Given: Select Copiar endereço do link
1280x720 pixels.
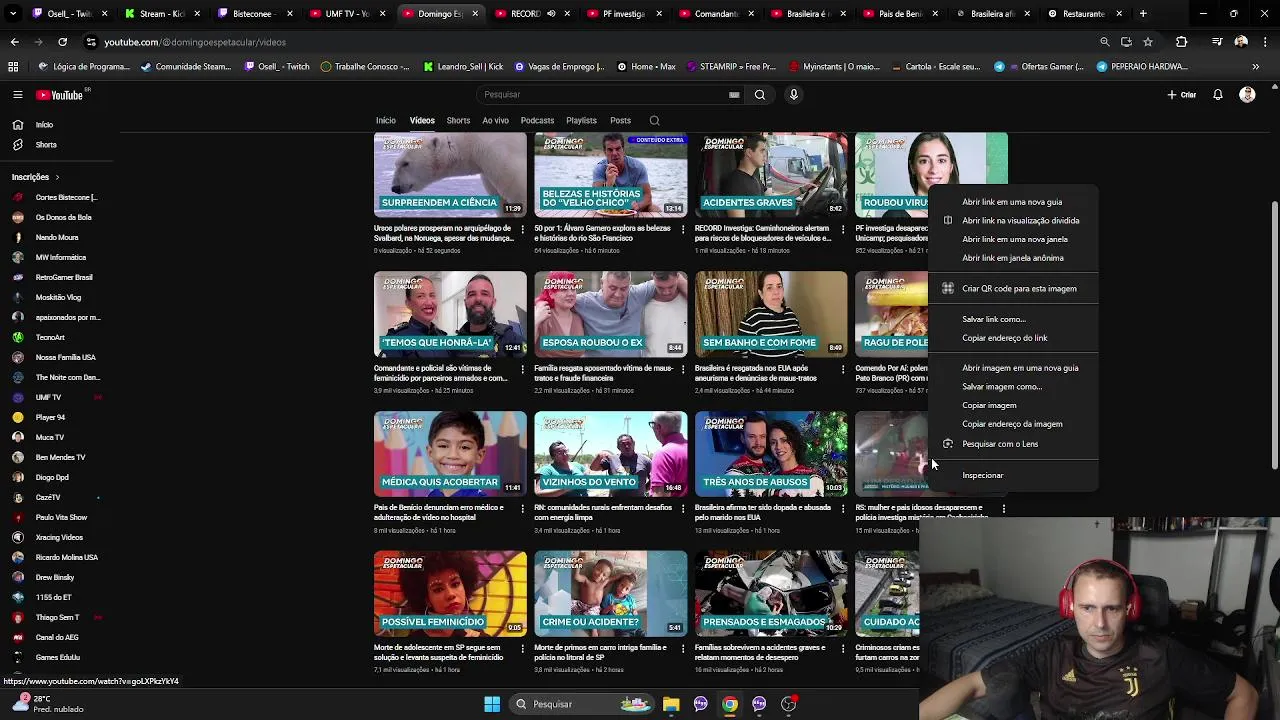Looking at the screenshot, I should point(1013,338).
